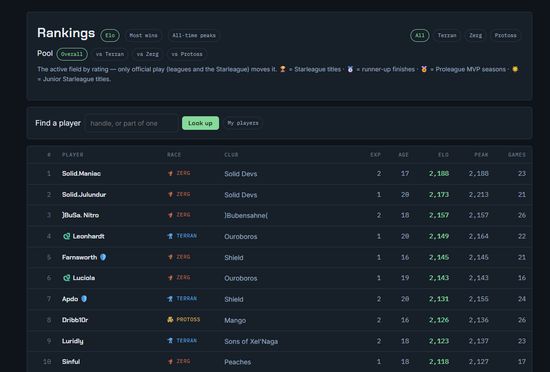This screenshot has width=550, height=372.
Task: Open club )Bubensahne(
Action: [x=246, y=216]
